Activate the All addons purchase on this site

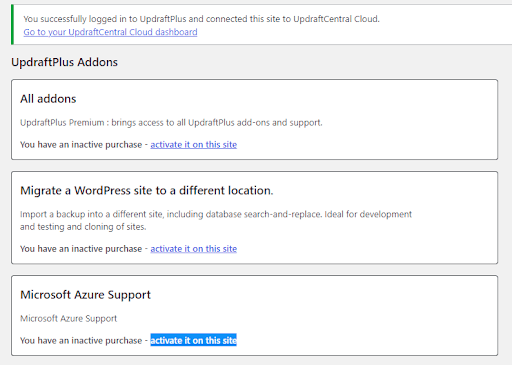click(193, 145)
